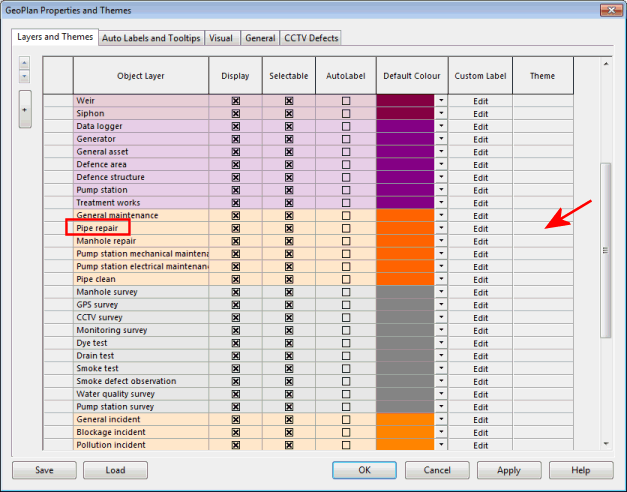Click the row header for Weir
Screen dimensions: 627x492
tap(58, 101)
